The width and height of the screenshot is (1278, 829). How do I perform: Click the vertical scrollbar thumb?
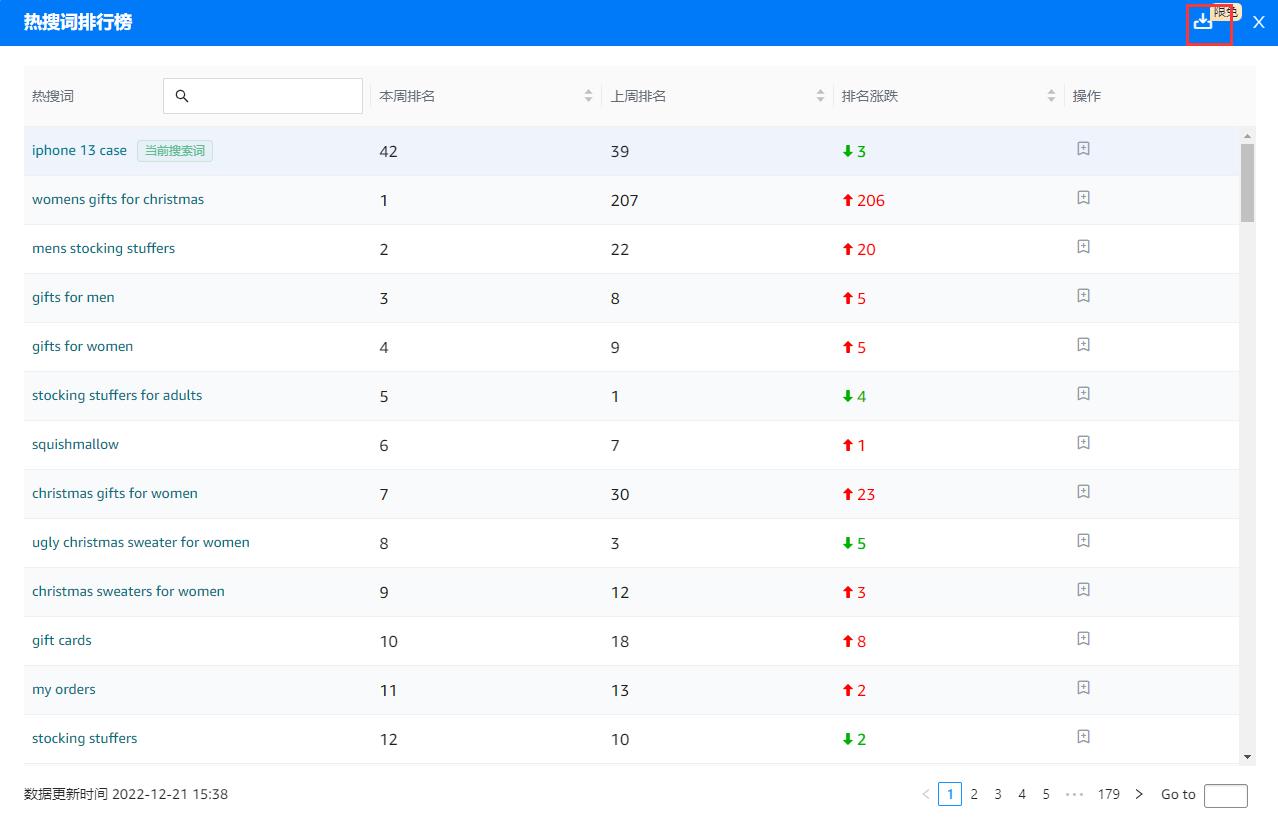tap(1247, 182)
